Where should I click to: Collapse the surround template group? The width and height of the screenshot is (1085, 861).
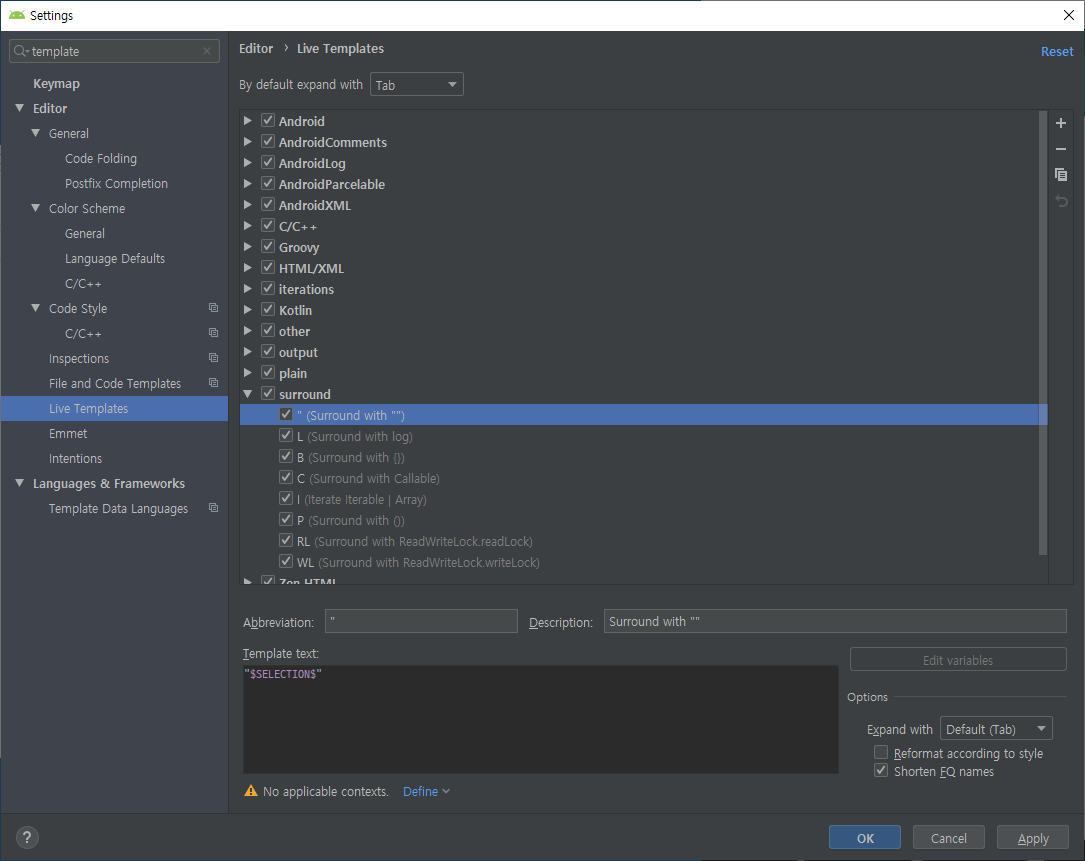(248, 394)
